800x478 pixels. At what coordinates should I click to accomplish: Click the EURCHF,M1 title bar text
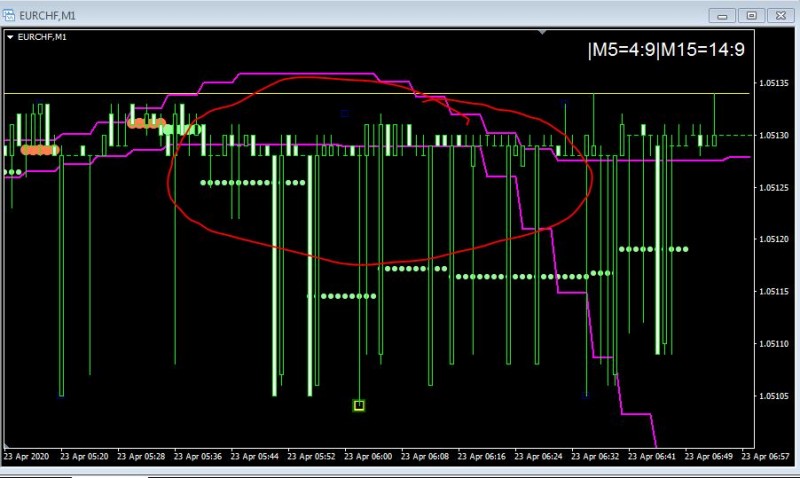click(47, 16)
